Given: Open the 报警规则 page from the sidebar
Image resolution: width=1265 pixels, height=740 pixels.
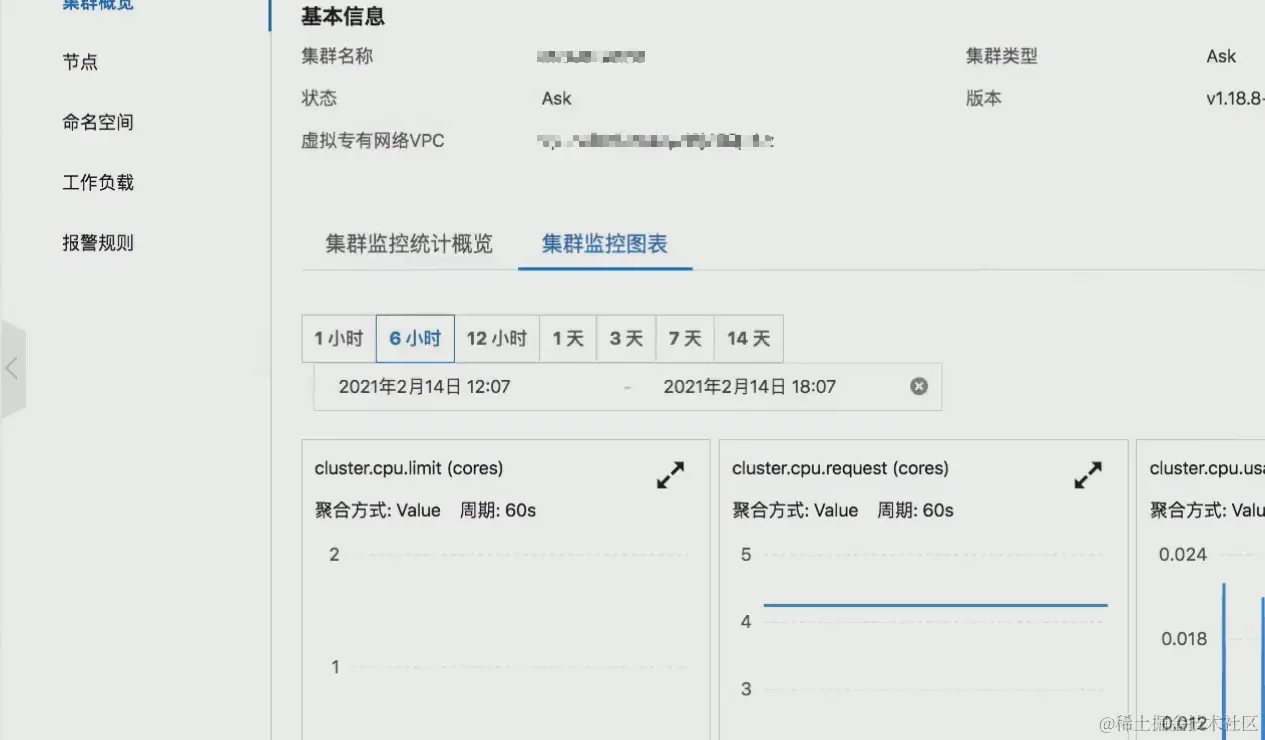Looking at the screenshot, I should (97, 242).
